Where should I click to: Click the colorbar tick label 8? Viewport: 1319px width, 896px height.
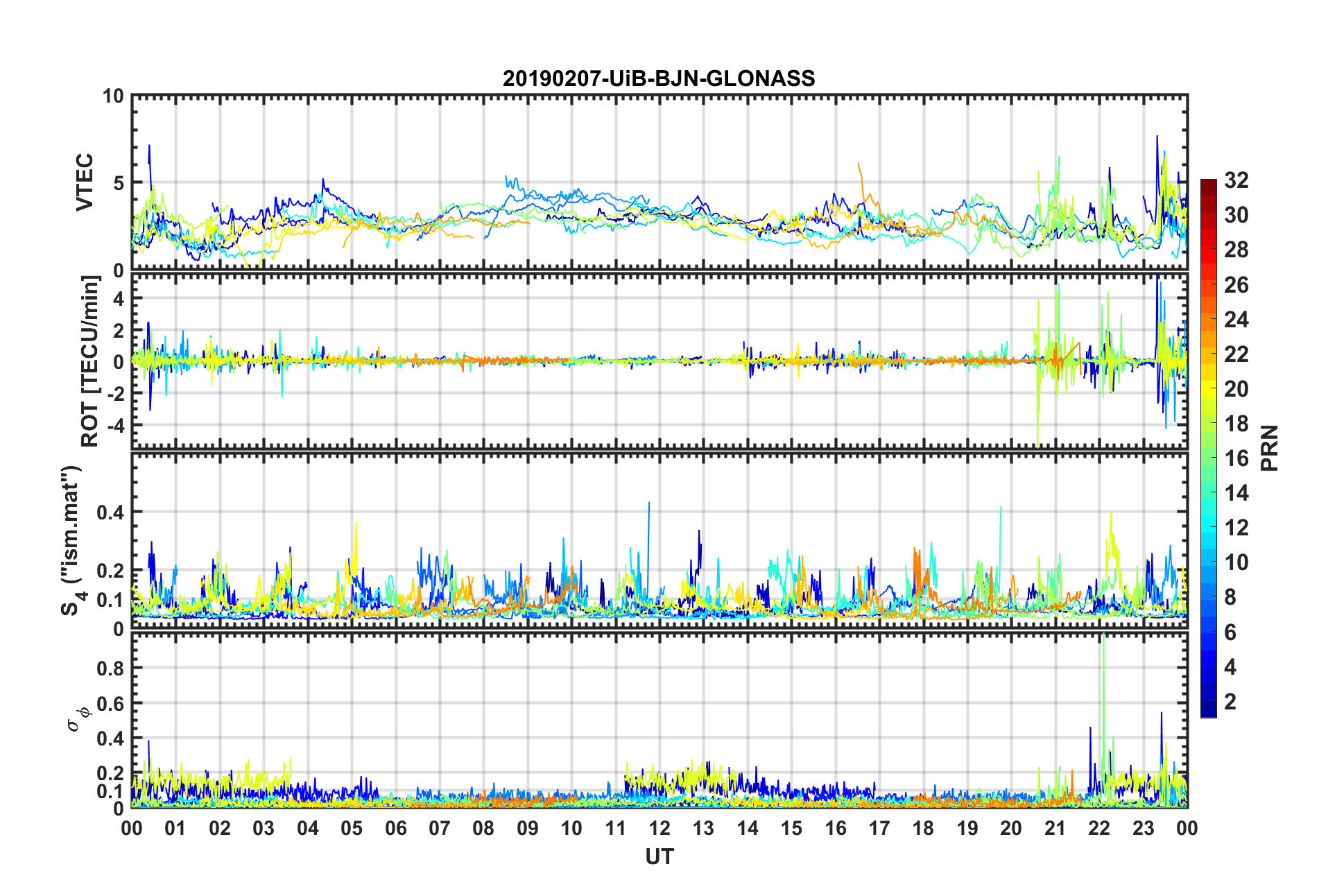click(x=1230, y=596)
